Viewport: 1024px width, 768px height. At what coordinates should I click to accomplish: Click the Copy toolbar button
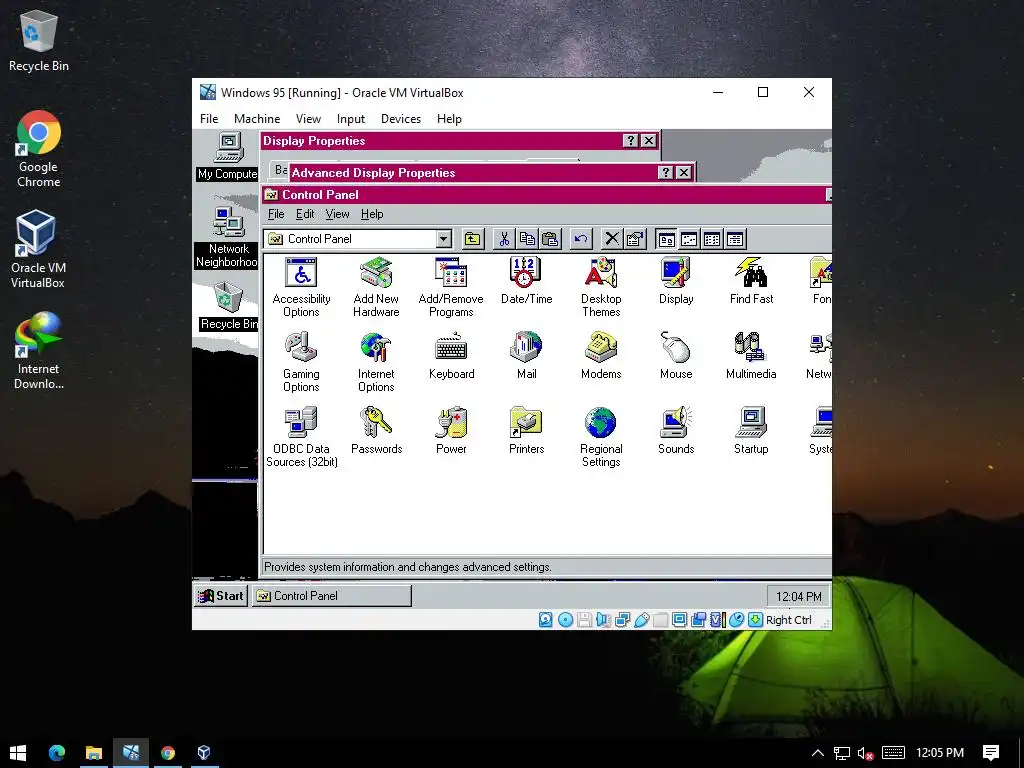click(x=527, y=239)
